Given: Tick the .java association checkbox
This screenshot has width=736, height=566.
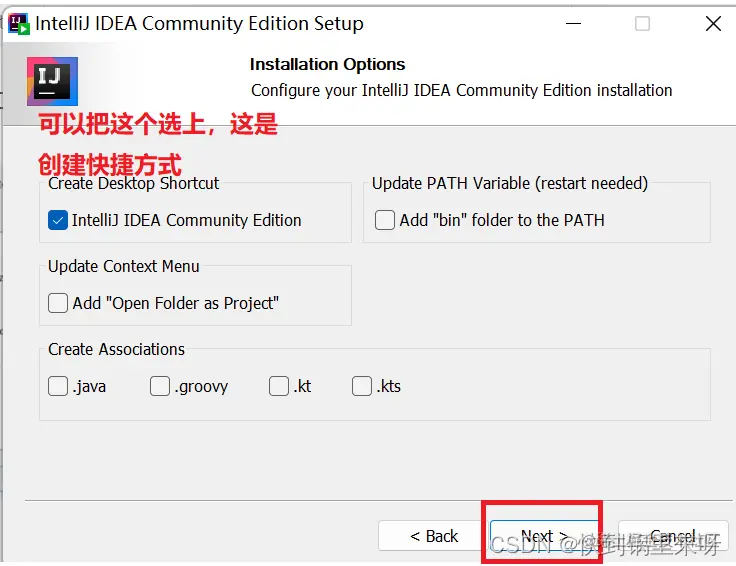Looking at the screenshot, I should coord(58,386).
